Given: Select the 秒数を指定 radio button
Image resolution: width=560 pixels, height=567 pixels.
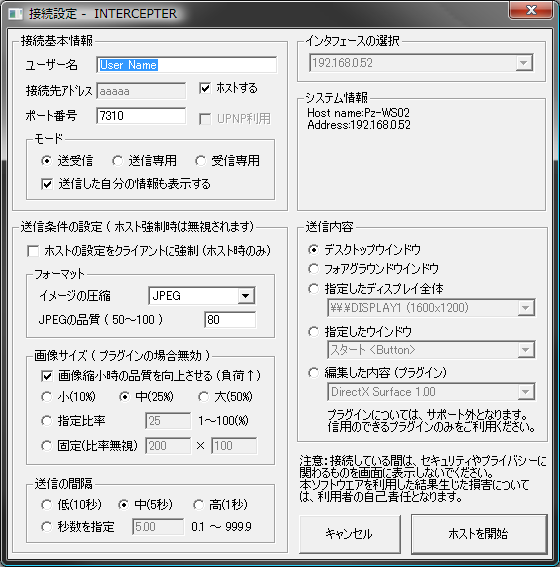Looking at the screenshot, I should pos(46,527).
